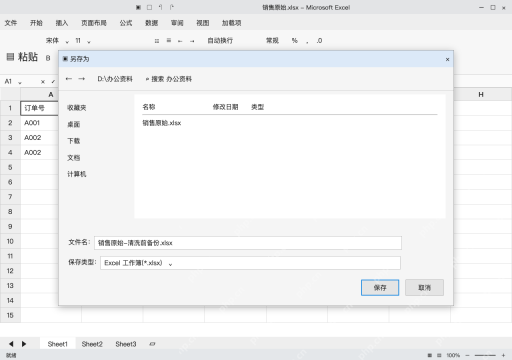Switch to page layout view icon in status bar

(x=439, y=355)
